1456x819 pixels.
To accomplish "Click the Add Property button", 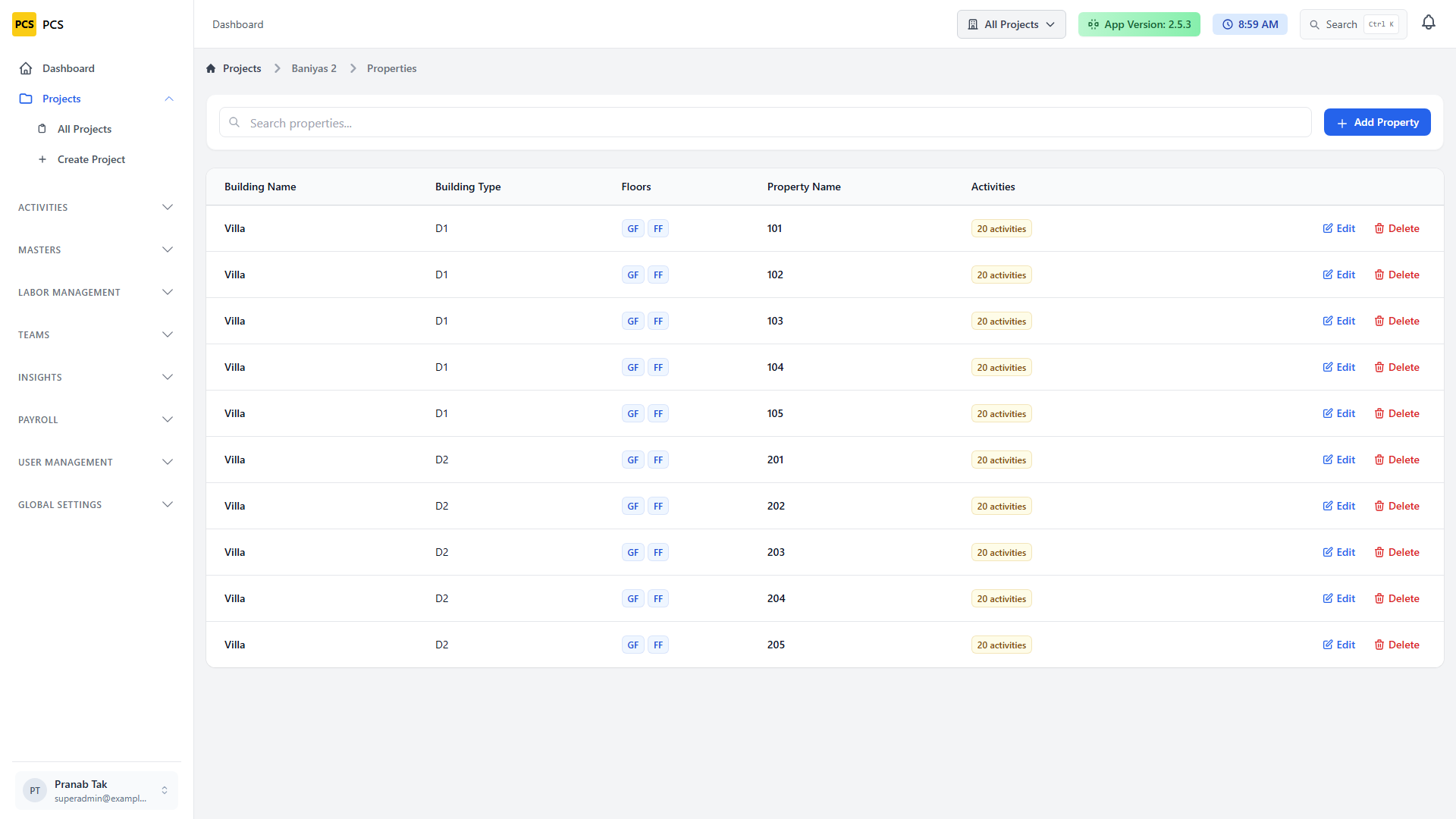I will coord(1376,122).
